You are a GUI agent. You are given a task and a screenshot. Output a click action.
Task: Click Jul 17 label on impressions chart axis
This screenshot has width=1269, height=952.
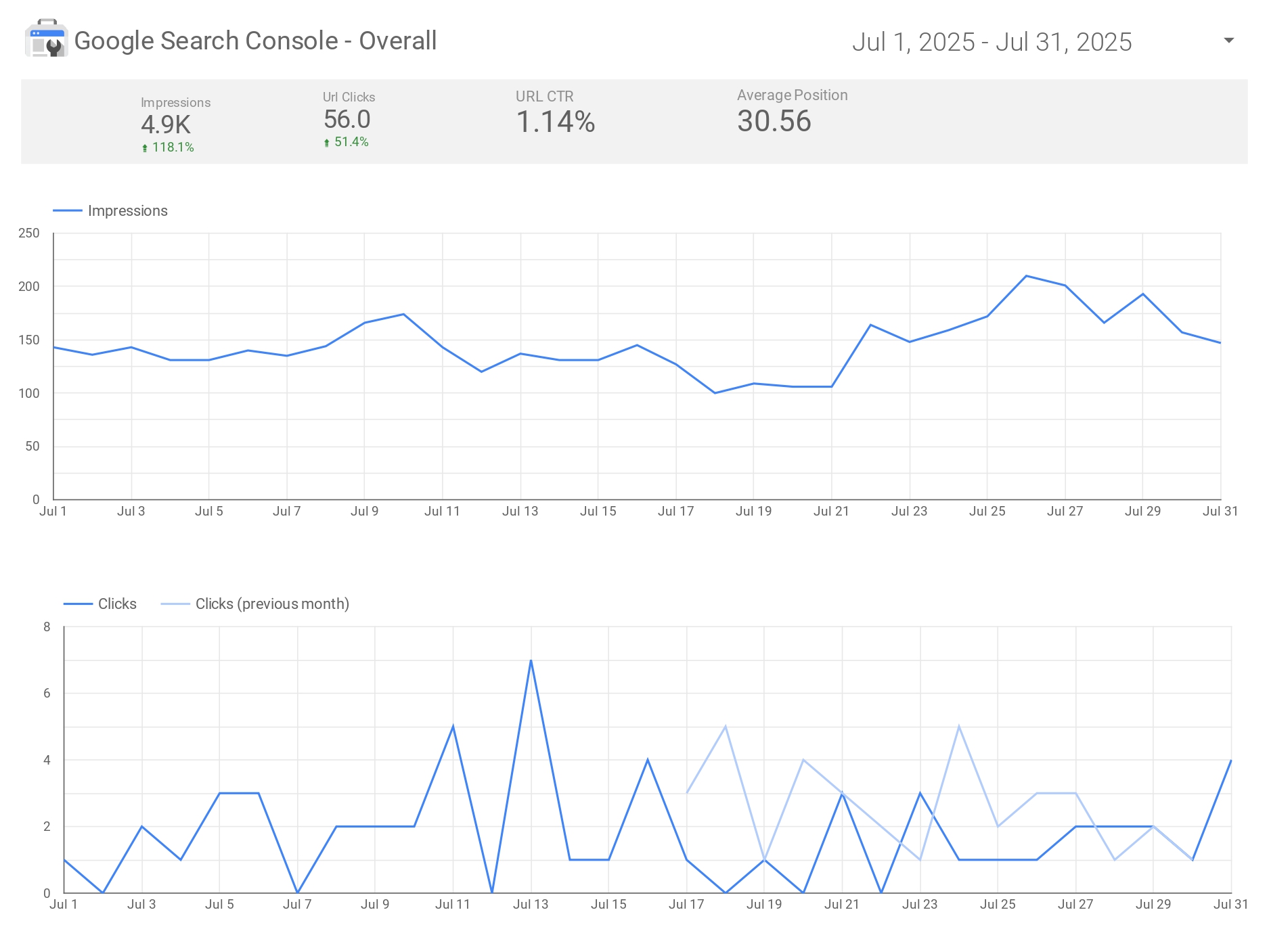pyautogui.click(x=675, y=512)
